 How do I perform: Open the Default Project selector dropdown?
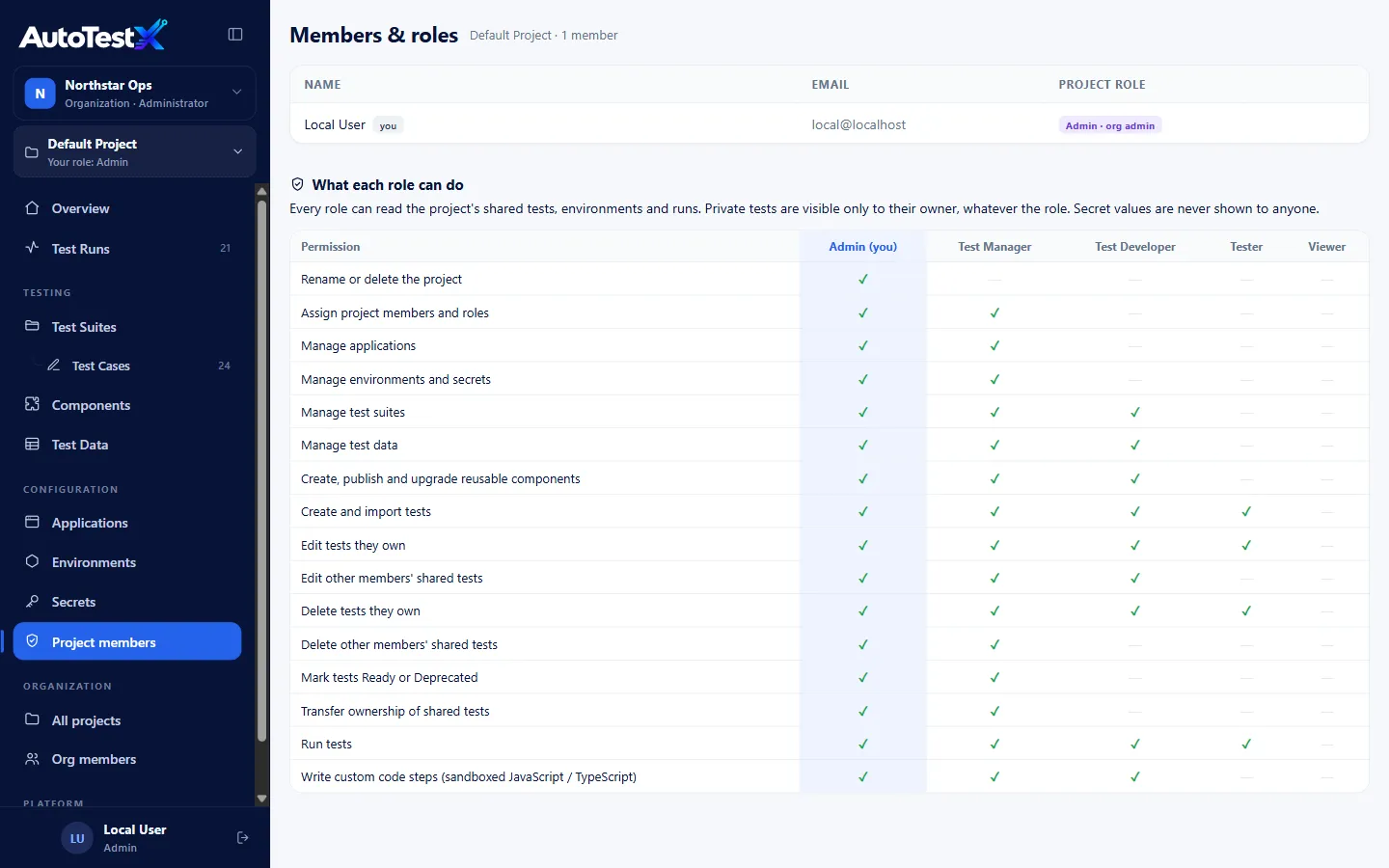135,151
